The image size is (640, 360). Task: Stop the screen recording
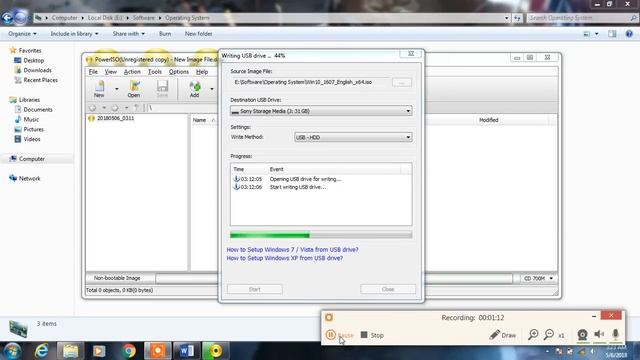(372, 335)
